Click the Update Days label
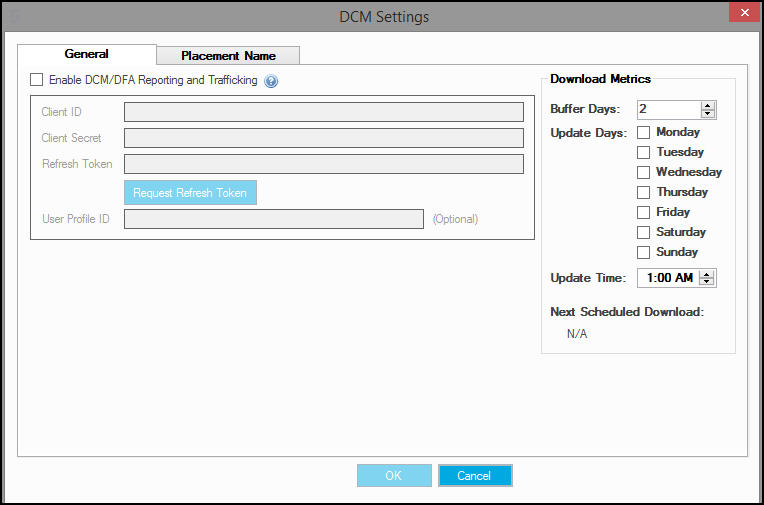Screen dimensions: 764x505 [x=589, y=133]
